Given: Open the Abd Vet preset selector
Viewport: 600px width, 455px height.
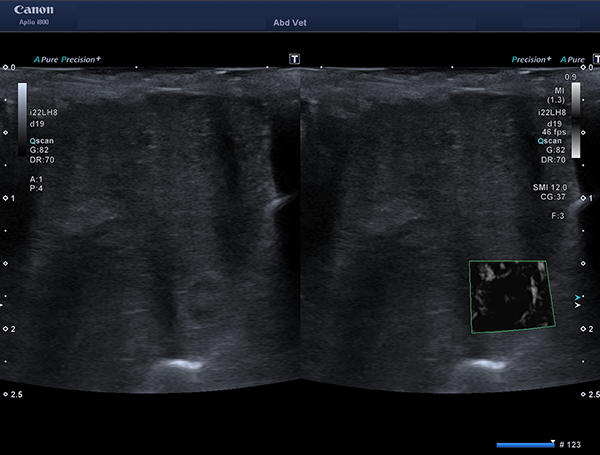Looking at the screenshot, I should (x=290, y=23).
